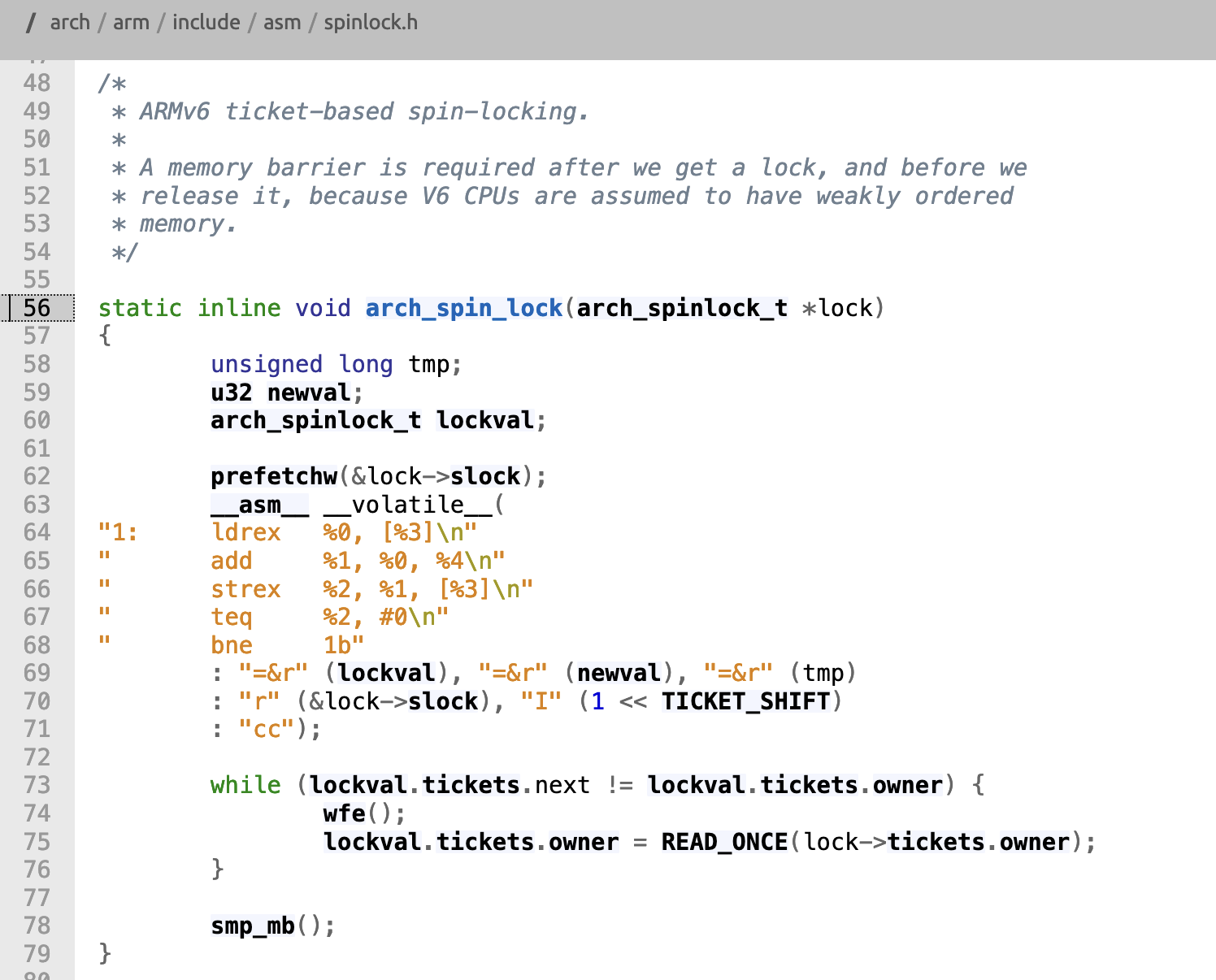Open slock in the asm input operands
This screenshot has height=980, width=1216.
[x=443, y=701]
